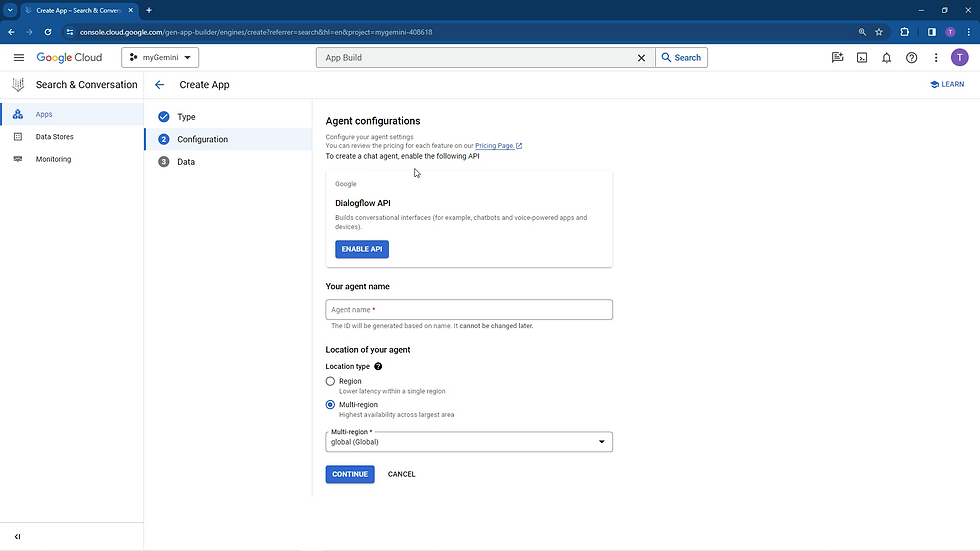Viewport: 980px width, 551px height.
Task: Click the Google Cloud logo
Action: coord(69,57)
